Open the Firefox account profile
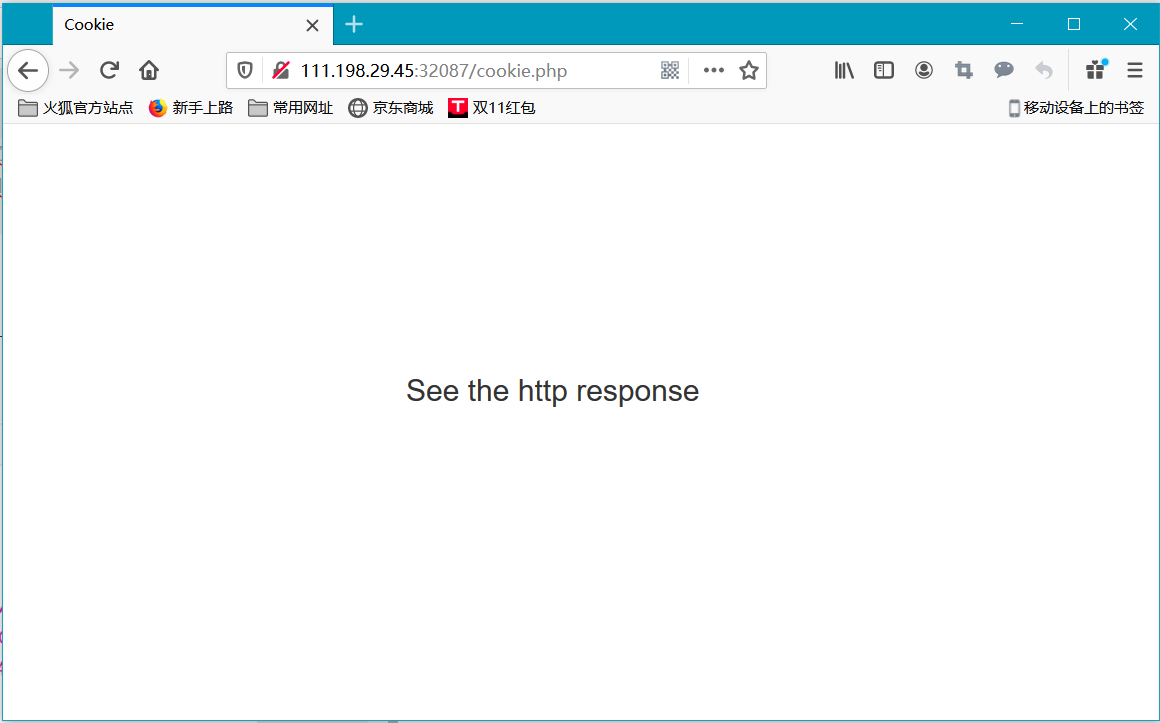The image size is (1160, 723). [x=924, y=70]
